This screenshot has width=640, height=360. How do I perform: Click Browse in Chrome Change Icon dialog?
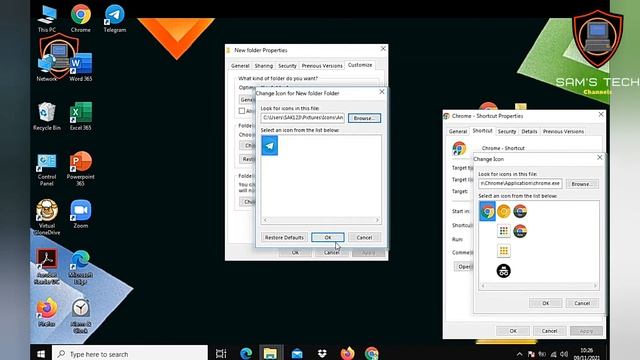tap(582, 184)
